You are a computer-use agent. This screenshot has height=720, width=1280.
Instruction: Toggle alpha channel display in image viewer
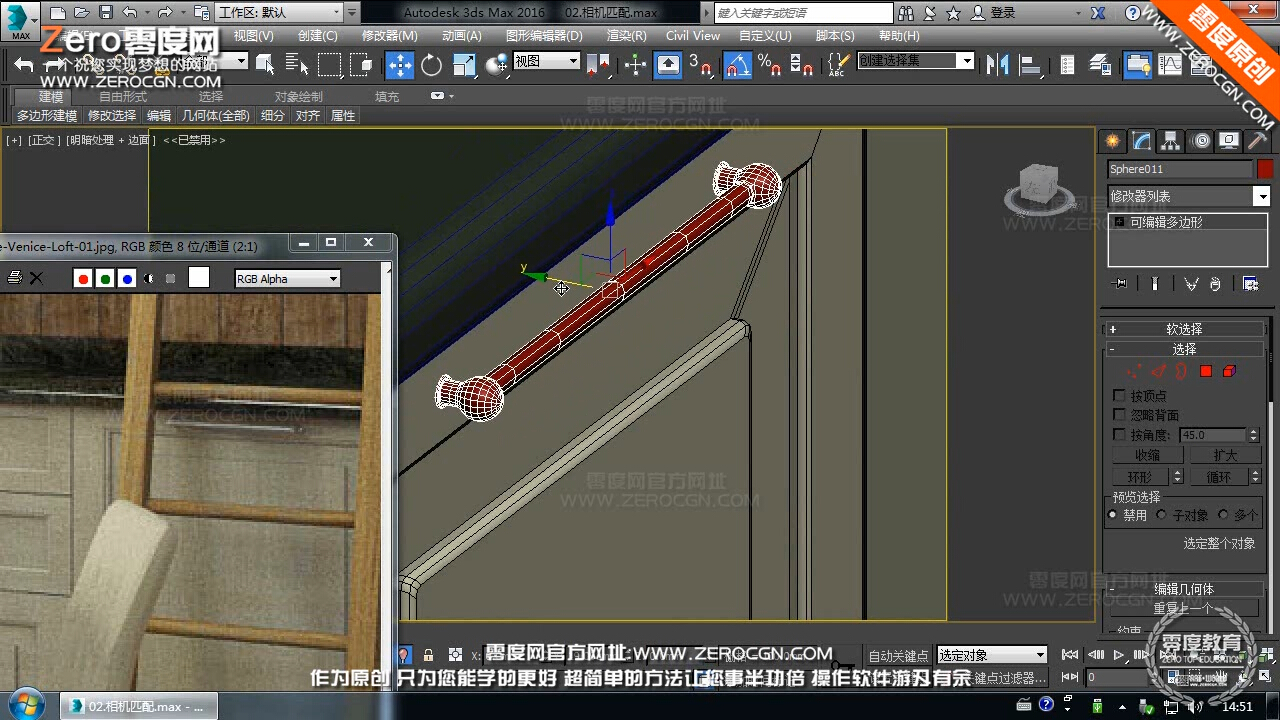click(149, 278)
